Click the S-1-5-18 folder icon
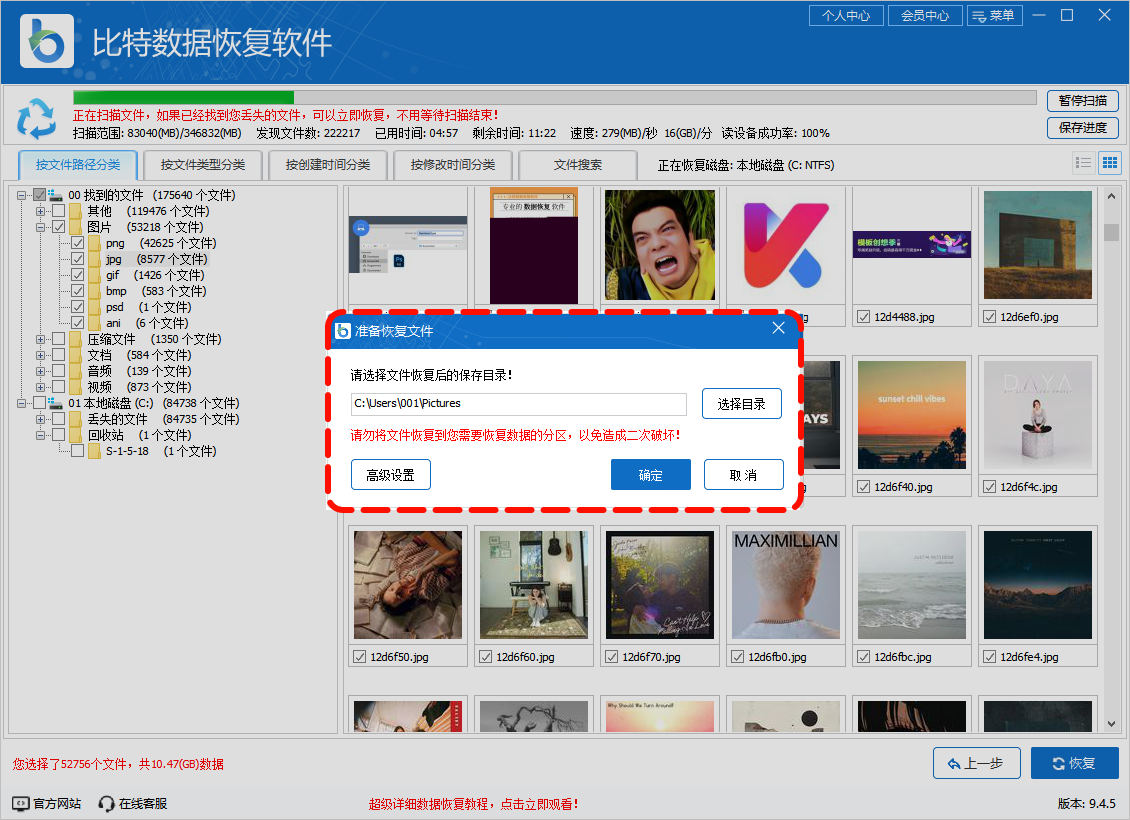The image size is (1130, 820). (x=94, y=451)
